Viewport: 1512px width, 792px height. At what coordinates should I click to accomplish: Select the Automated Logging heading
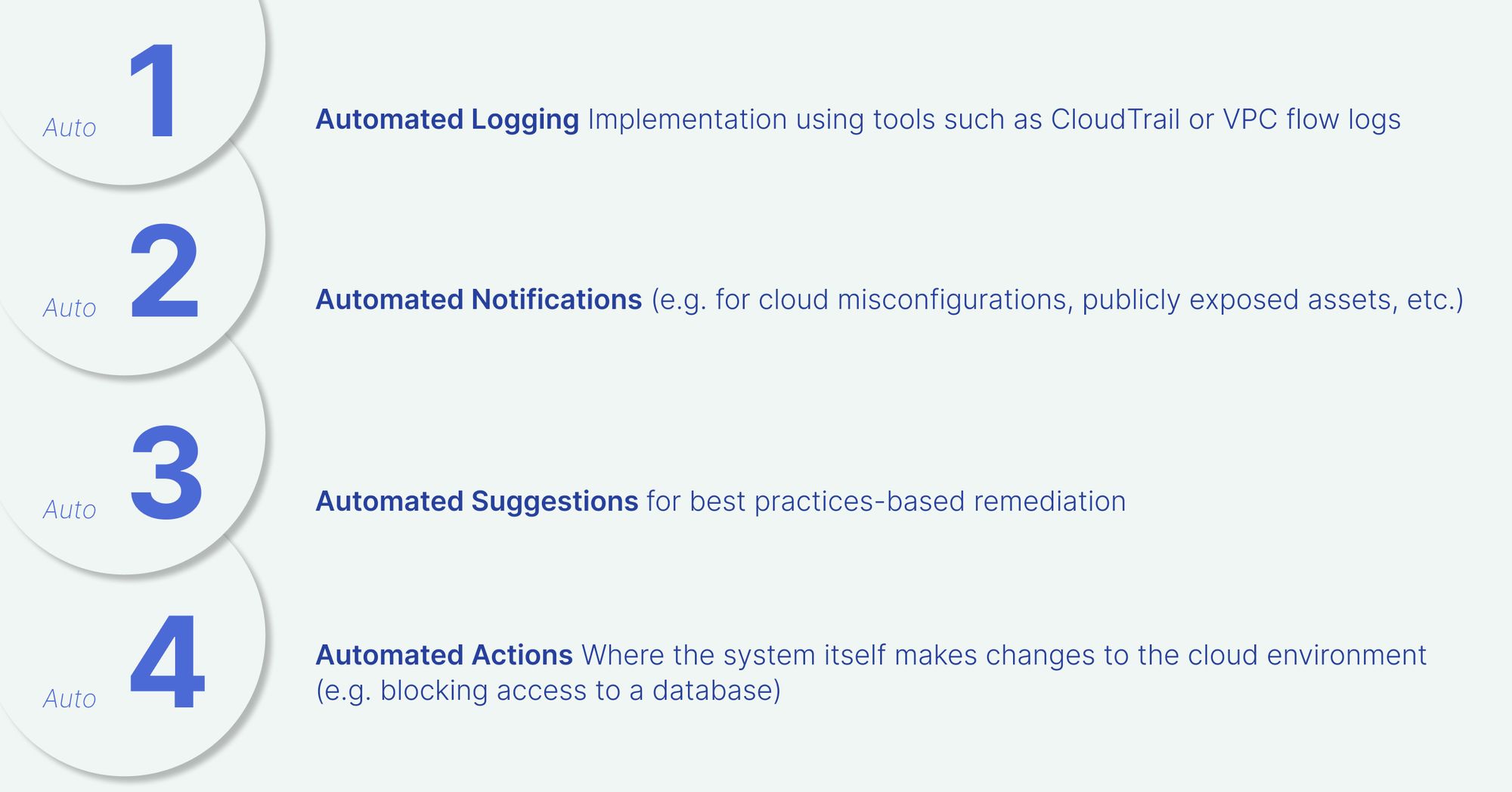447,120
